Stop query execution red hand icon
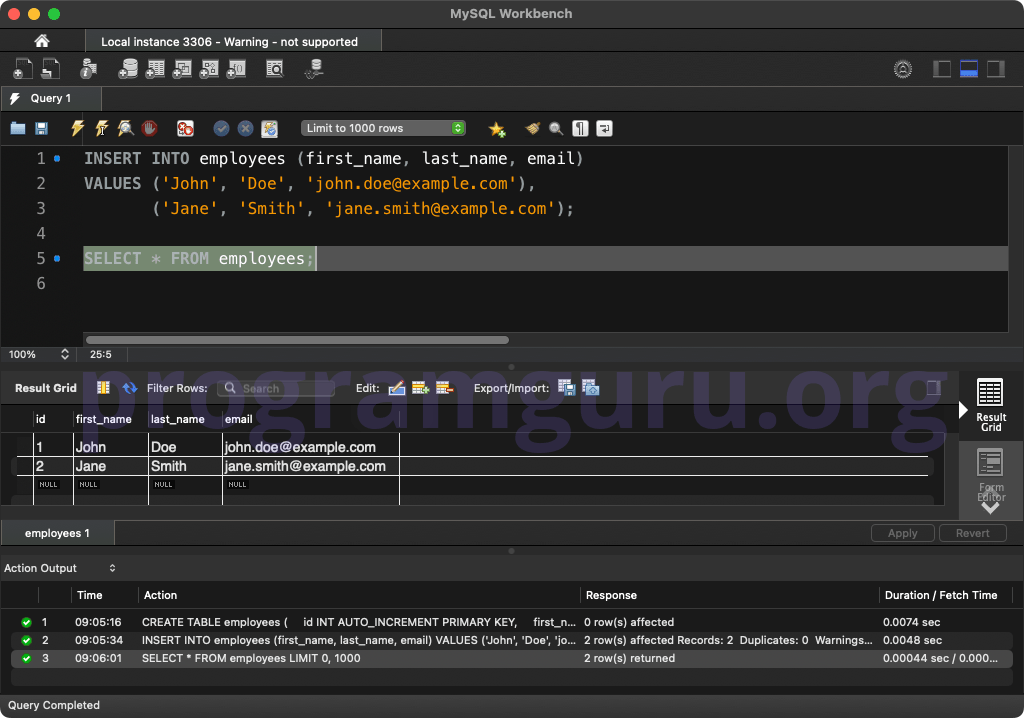The width and height of the screenshot is (1024, 718). coord(150,128)
